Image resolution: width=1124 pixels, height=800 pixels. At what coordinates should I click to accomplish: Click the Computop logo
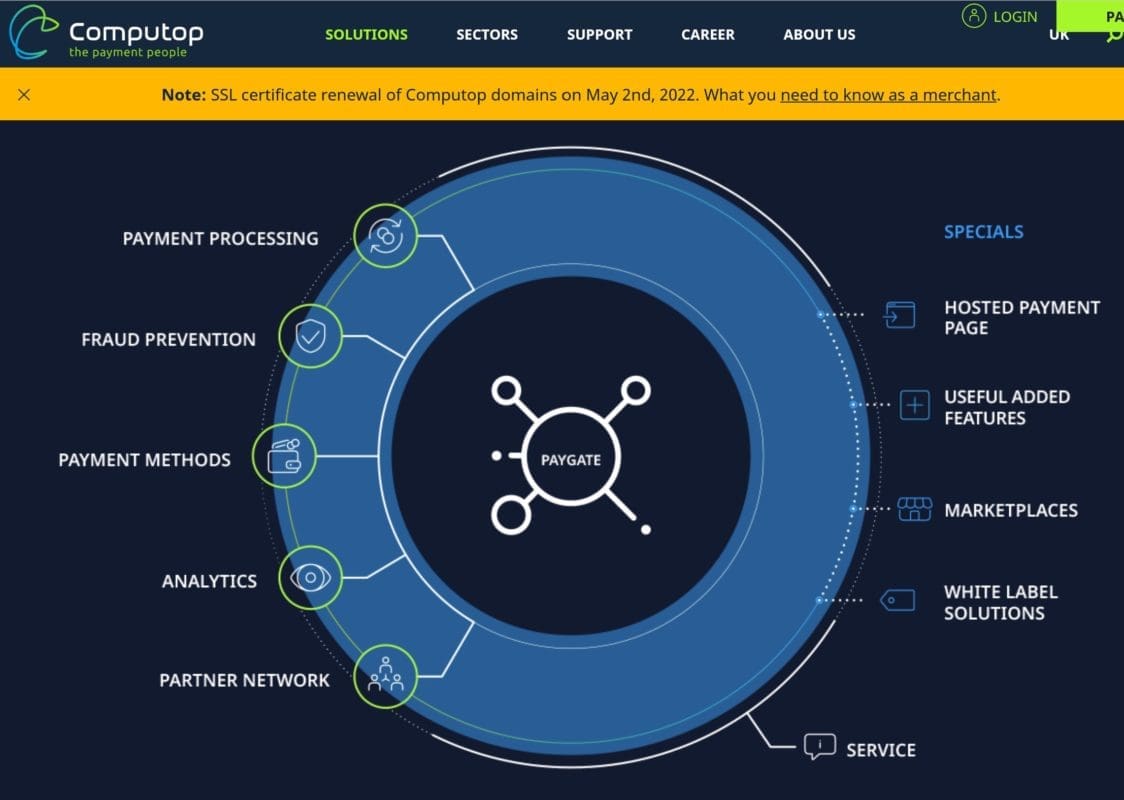tap(105, 32)
